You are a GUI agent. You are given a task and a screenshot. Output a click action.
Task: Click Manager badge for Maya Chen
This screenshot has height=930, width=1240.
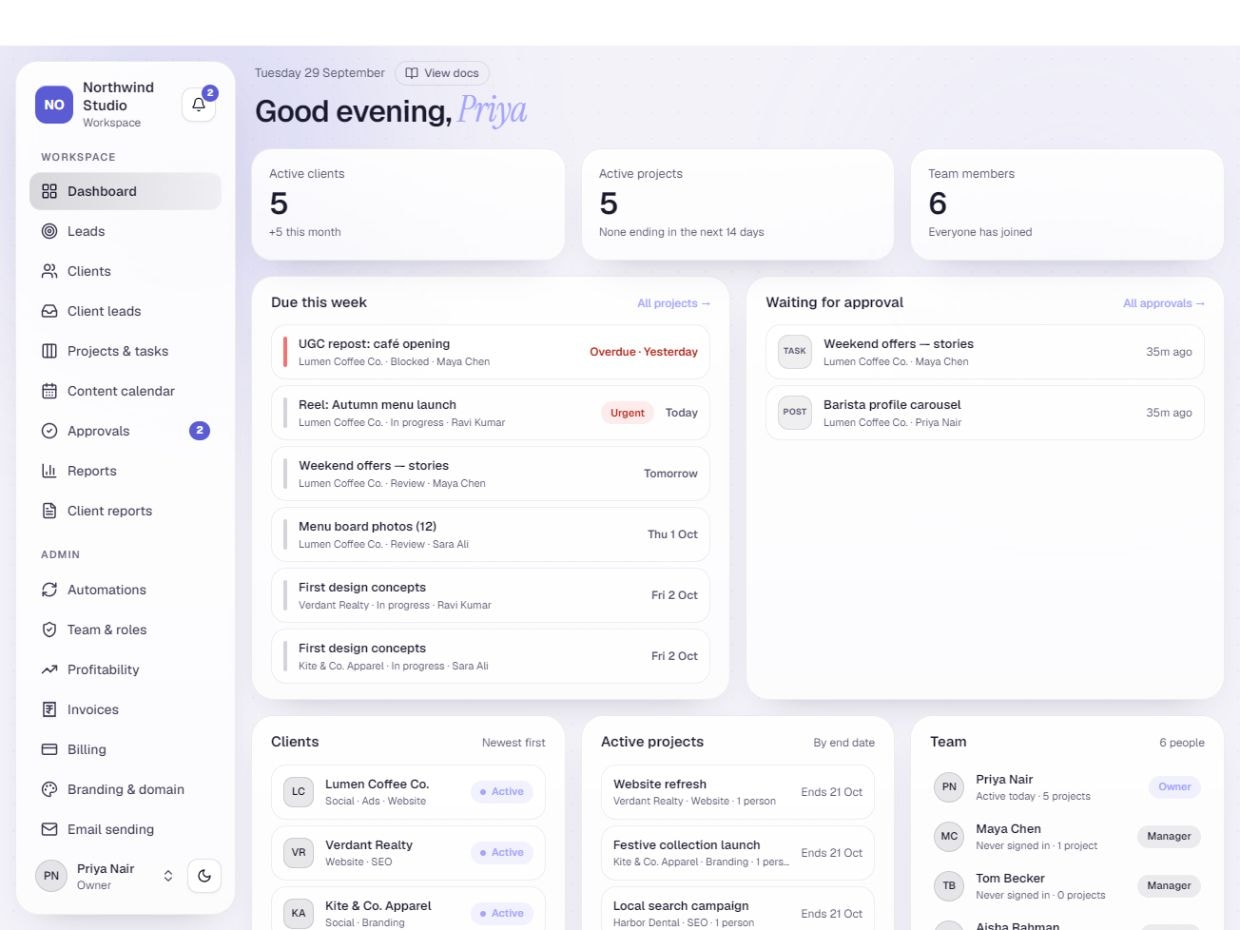tap(1169, 837)
